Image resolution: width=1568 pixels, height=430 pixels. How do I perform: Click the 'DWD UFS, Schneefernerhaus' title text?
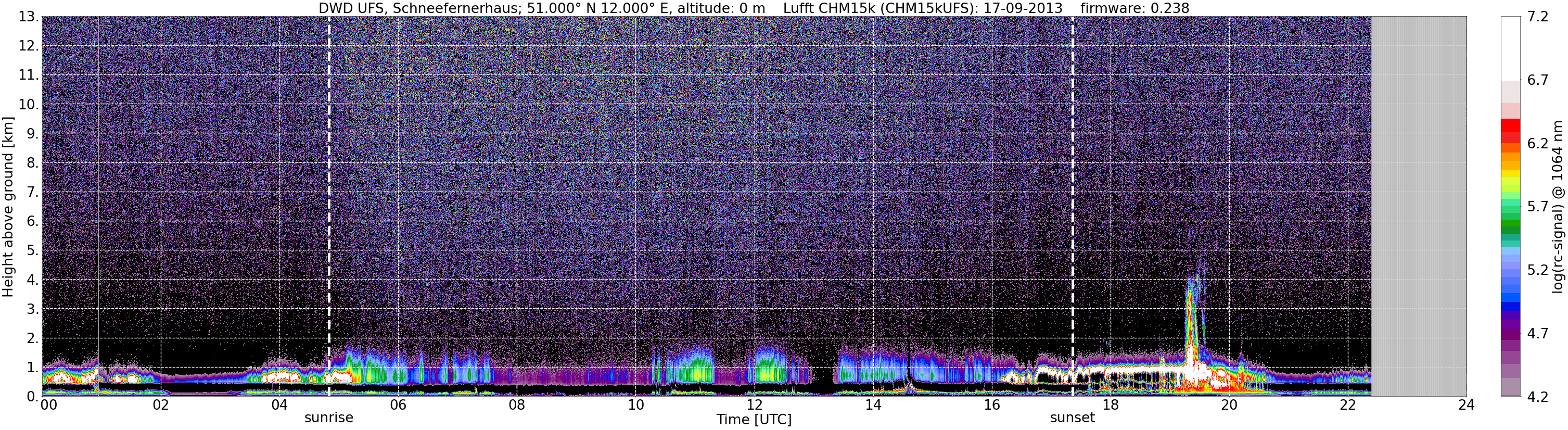420,8
